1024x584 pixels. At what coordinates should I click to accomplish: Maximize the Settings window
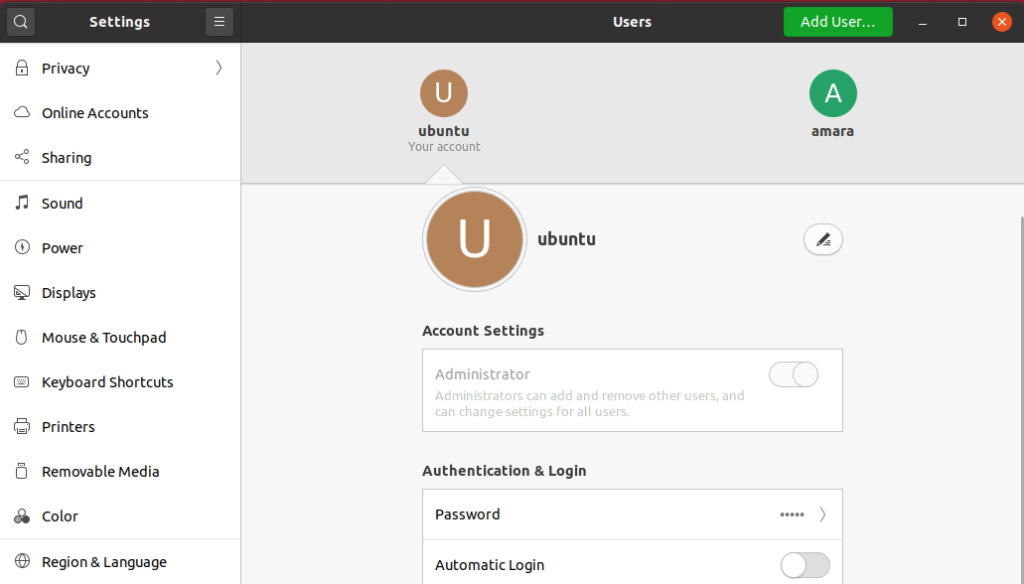(x=962, y=22)
